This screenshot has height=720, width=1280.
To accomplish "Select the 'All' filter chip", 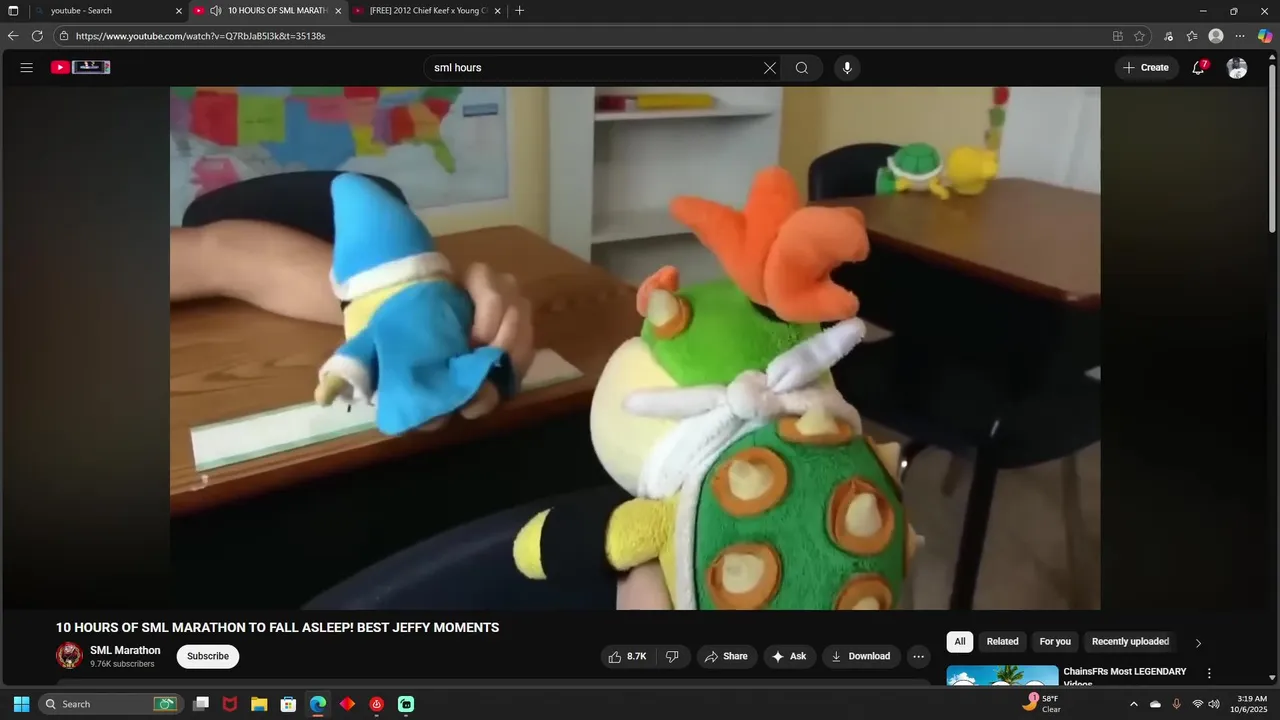I will point(960,642).
